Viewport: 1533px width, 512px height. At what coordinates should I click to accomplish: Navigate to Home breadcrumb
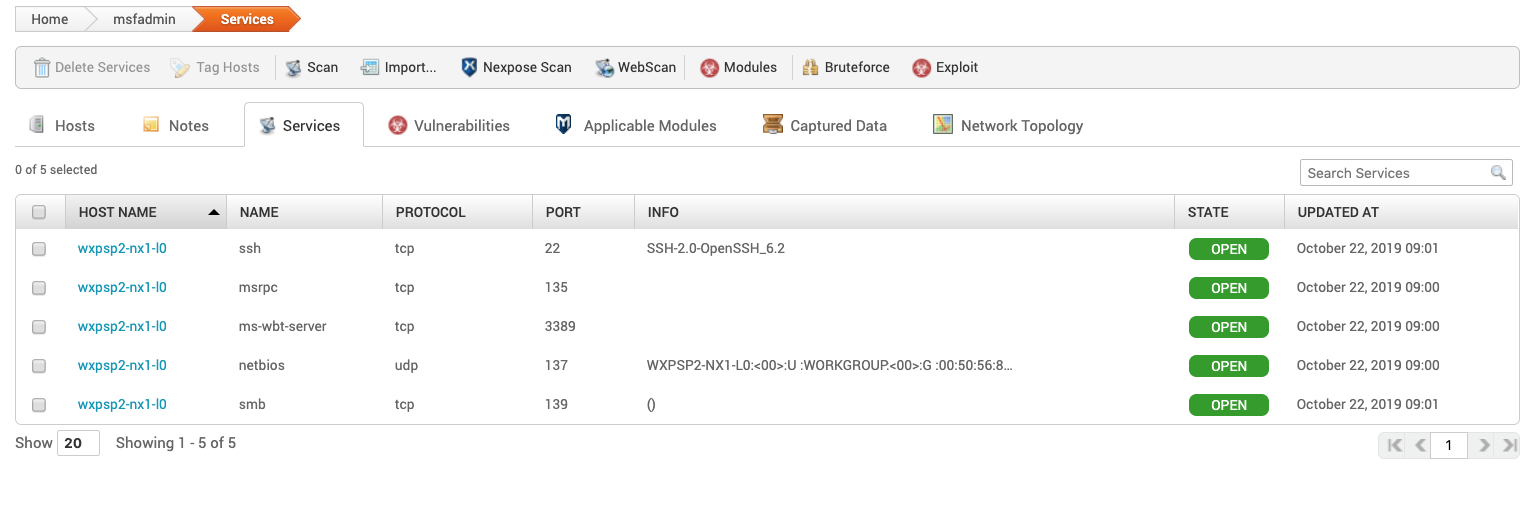coord(50,19)
